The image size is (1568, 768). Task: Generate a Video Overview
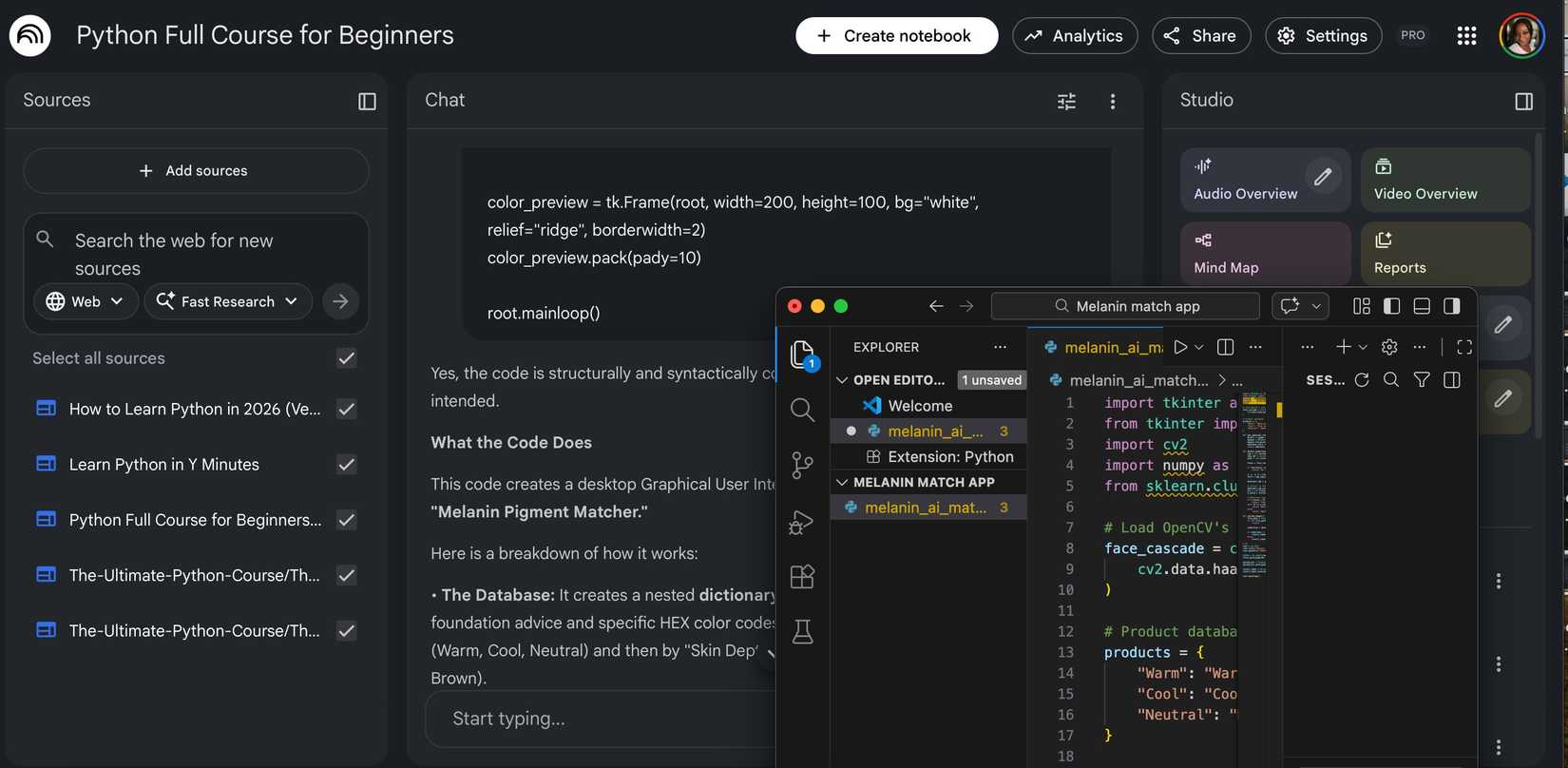tap(1445, 180)
